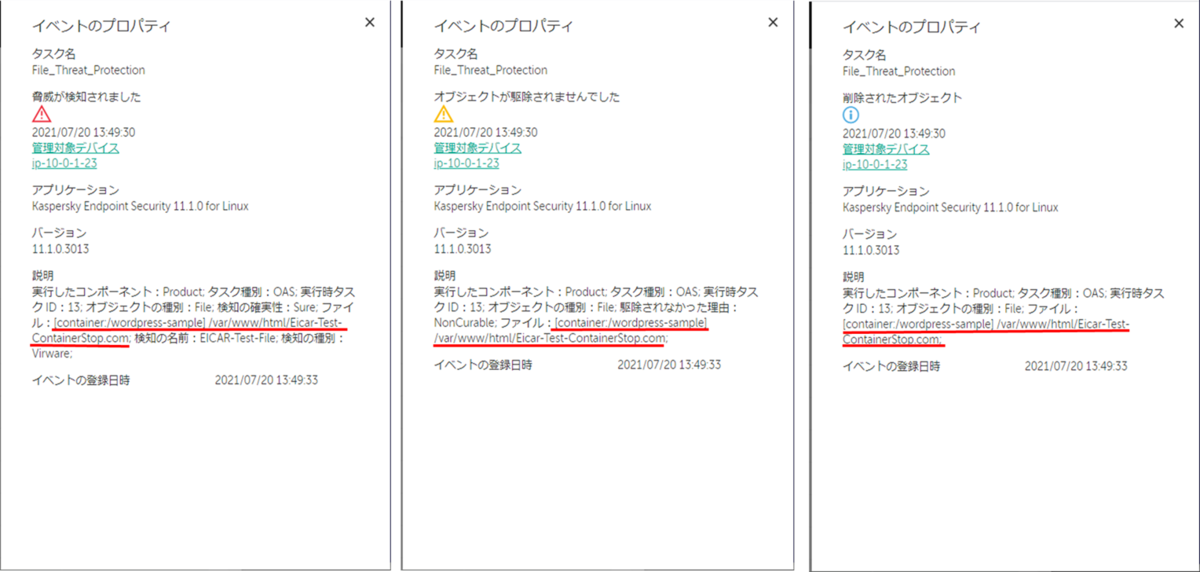Open ip-10-0-1-23 device link in threat detected panel

click(x=63, y=164)
